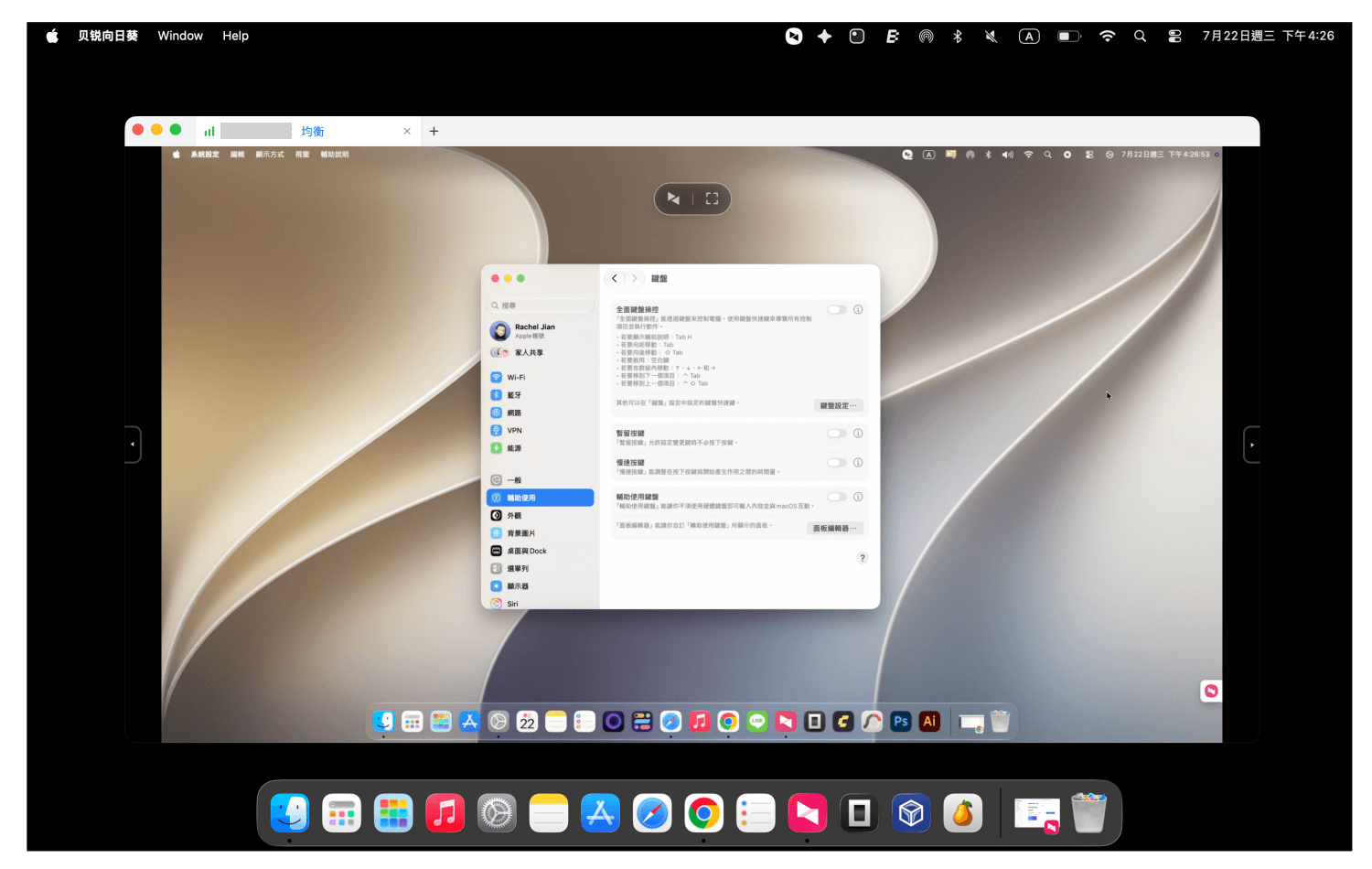Open the Help menu
Viewport: 1372px width, 869px height.
235,36
